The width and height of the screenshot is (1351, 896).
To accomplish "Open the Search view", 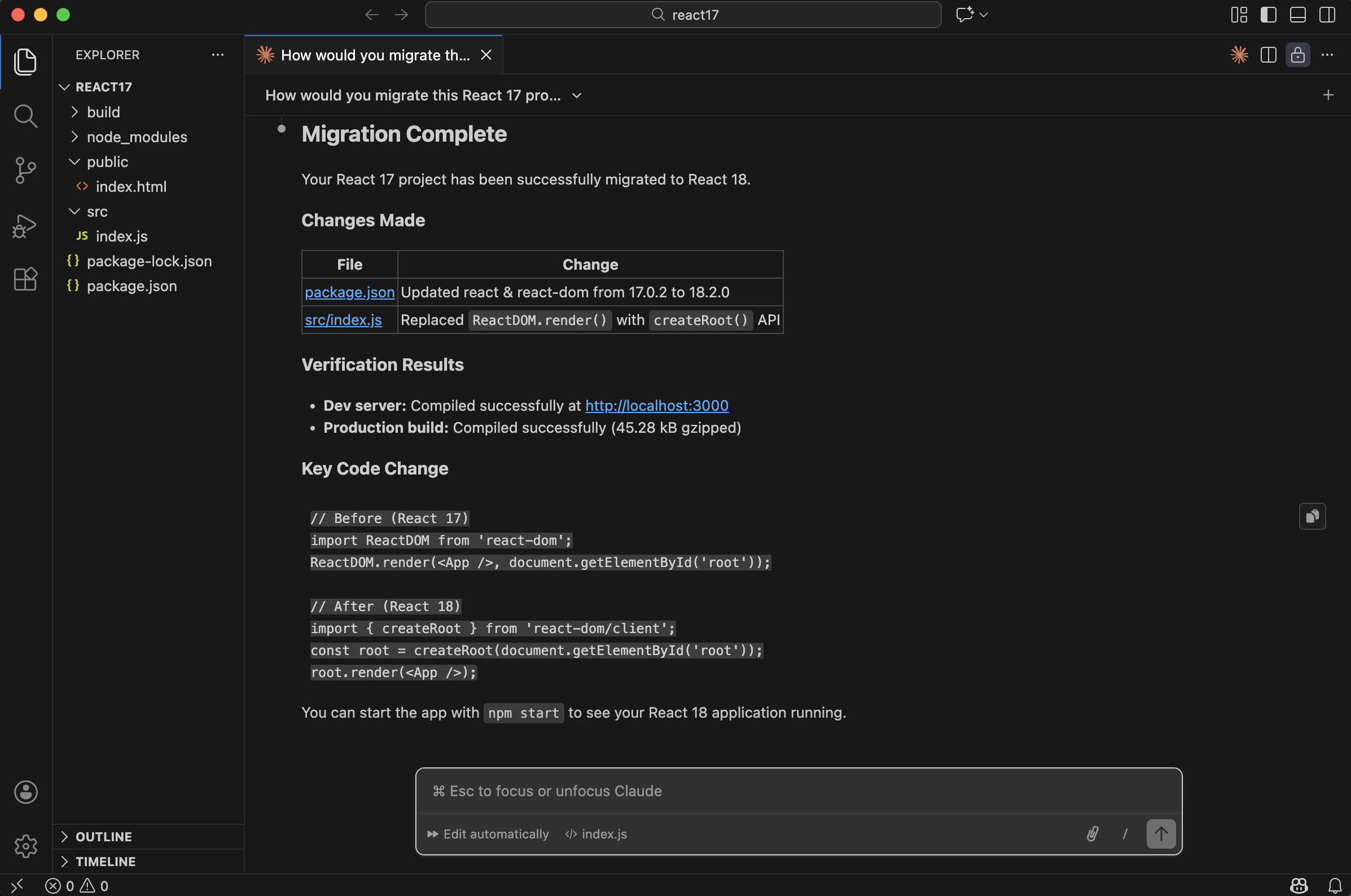I will point(25,116).
